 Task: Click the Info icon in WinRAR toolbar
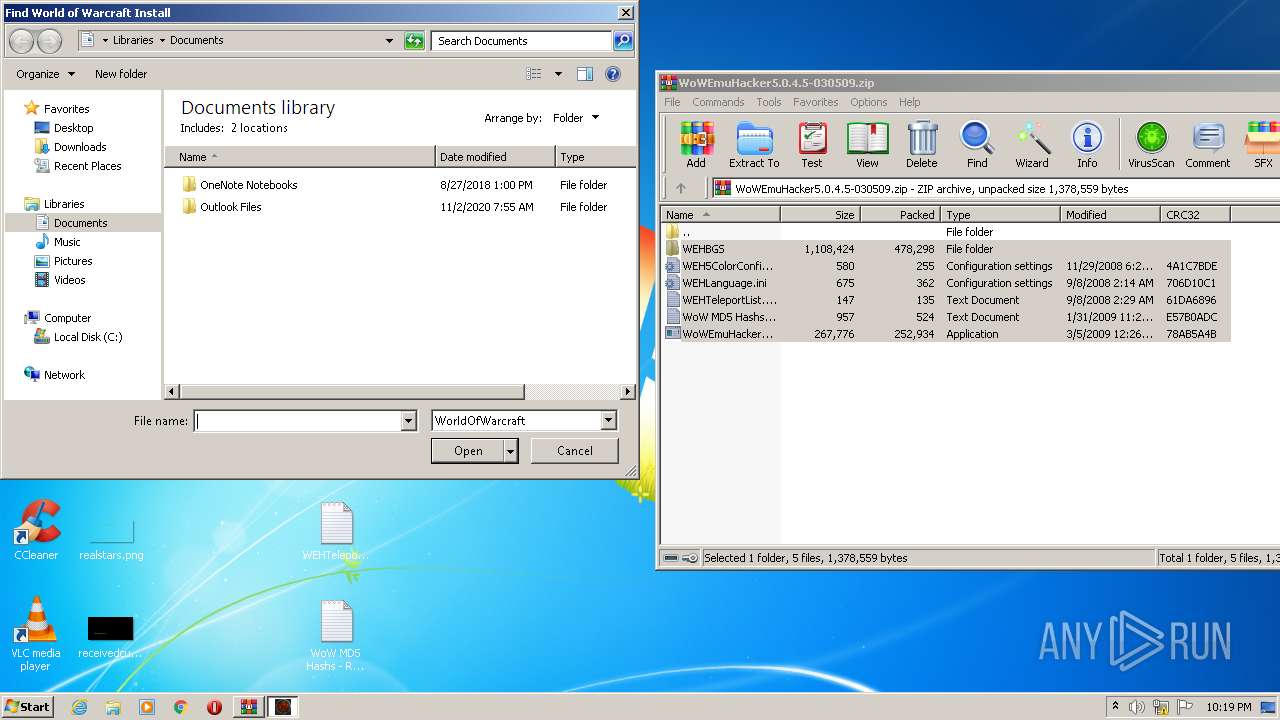(x=1087, y=144)
